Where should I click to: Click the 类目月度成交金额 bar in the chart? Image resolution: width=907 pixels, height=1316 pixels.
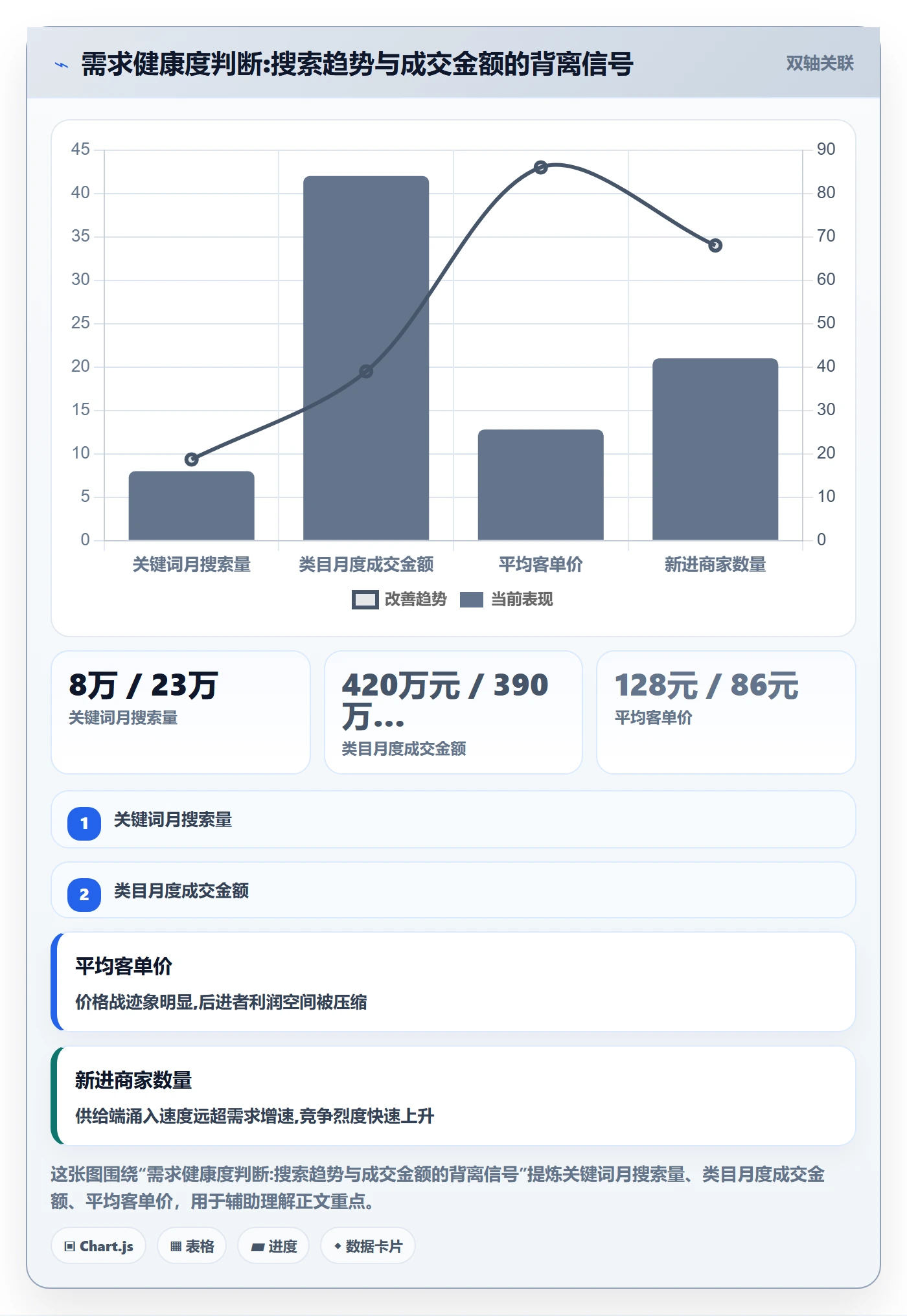[x=366, y=358]
